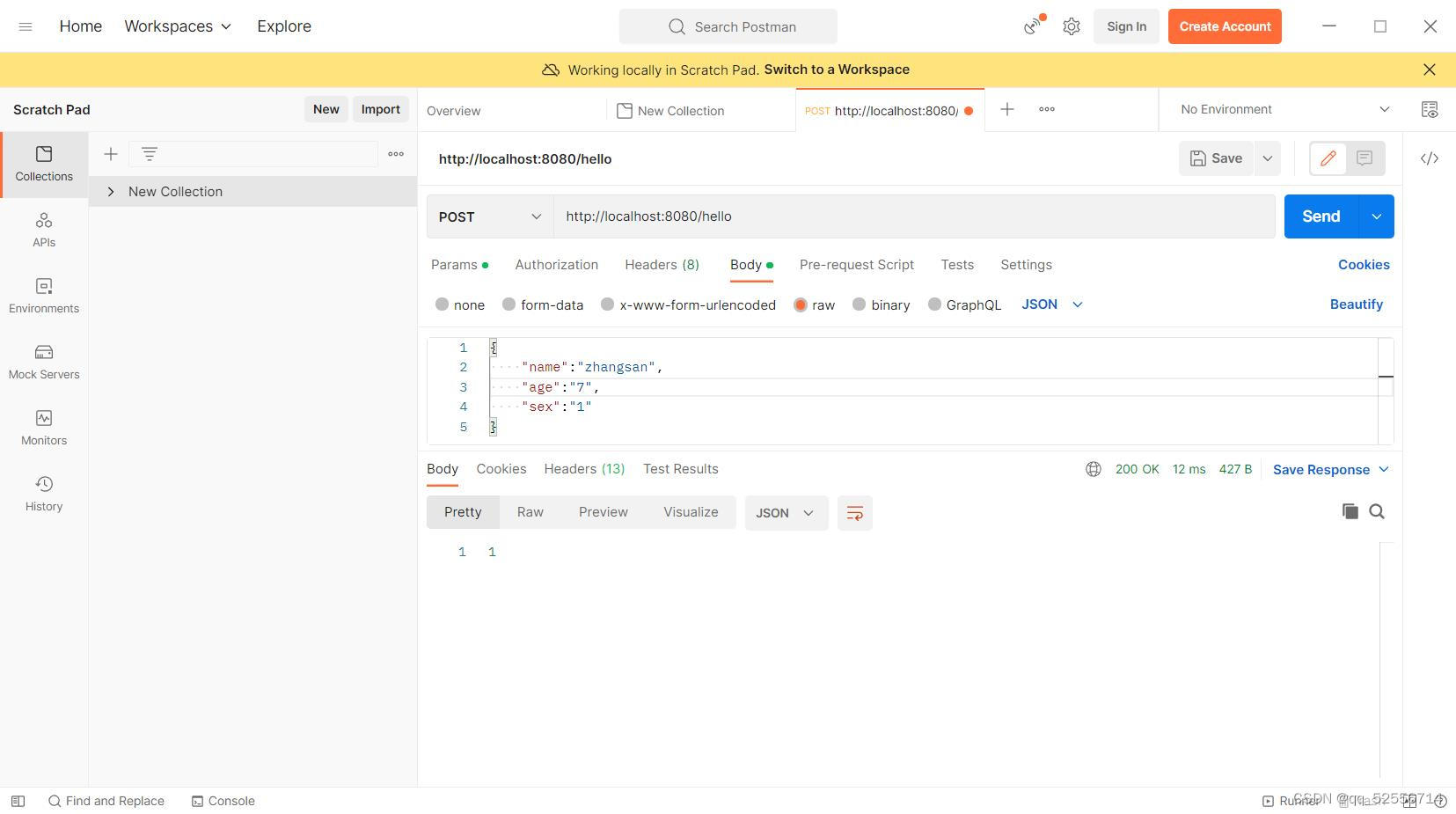
Task: Open collections options three-dot menu
Action: point(396,154)
